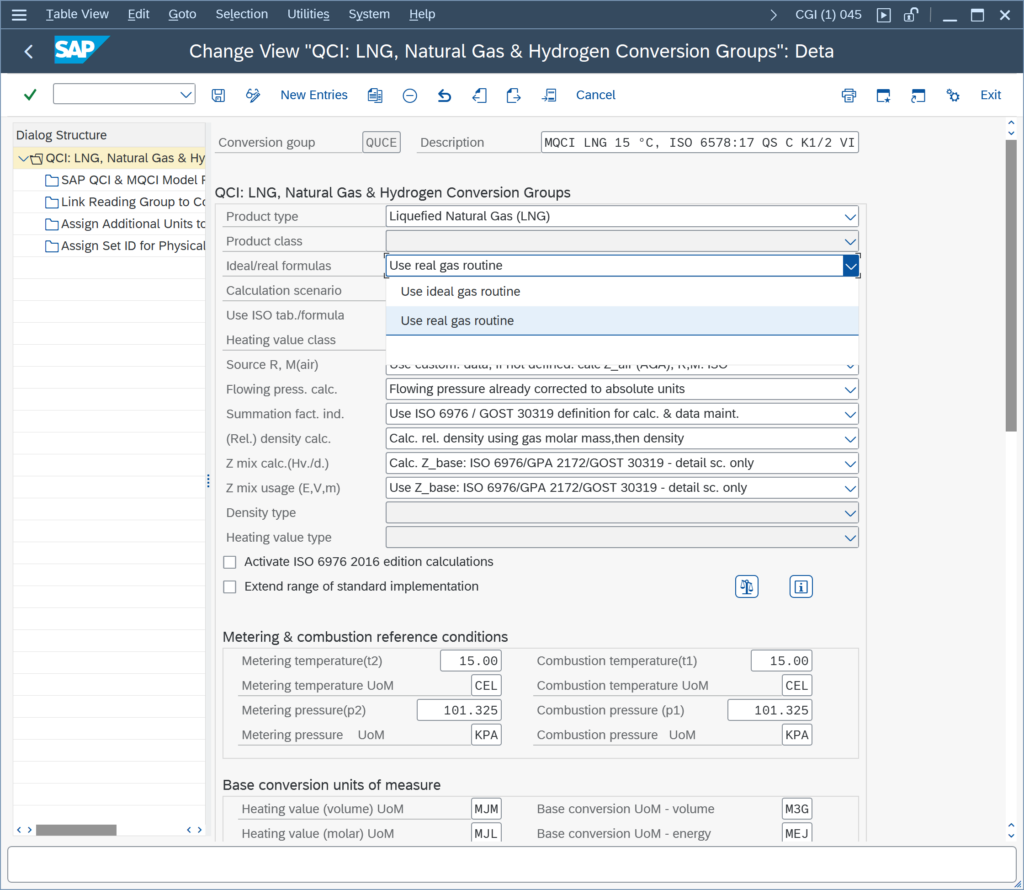The image size is (1024, 890).
Task: Choose 'Use ideal gas routine' option
Action: point(622,292)
